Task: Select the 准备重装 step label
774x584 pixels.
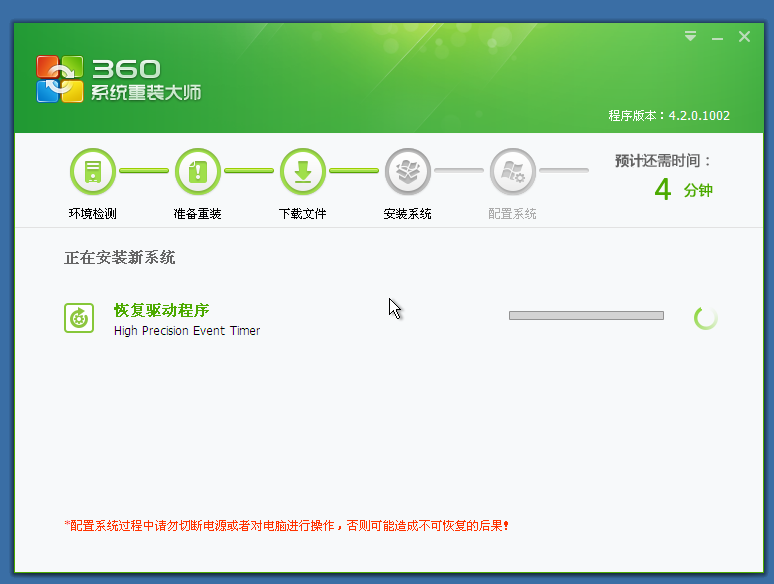Action: 197,214
